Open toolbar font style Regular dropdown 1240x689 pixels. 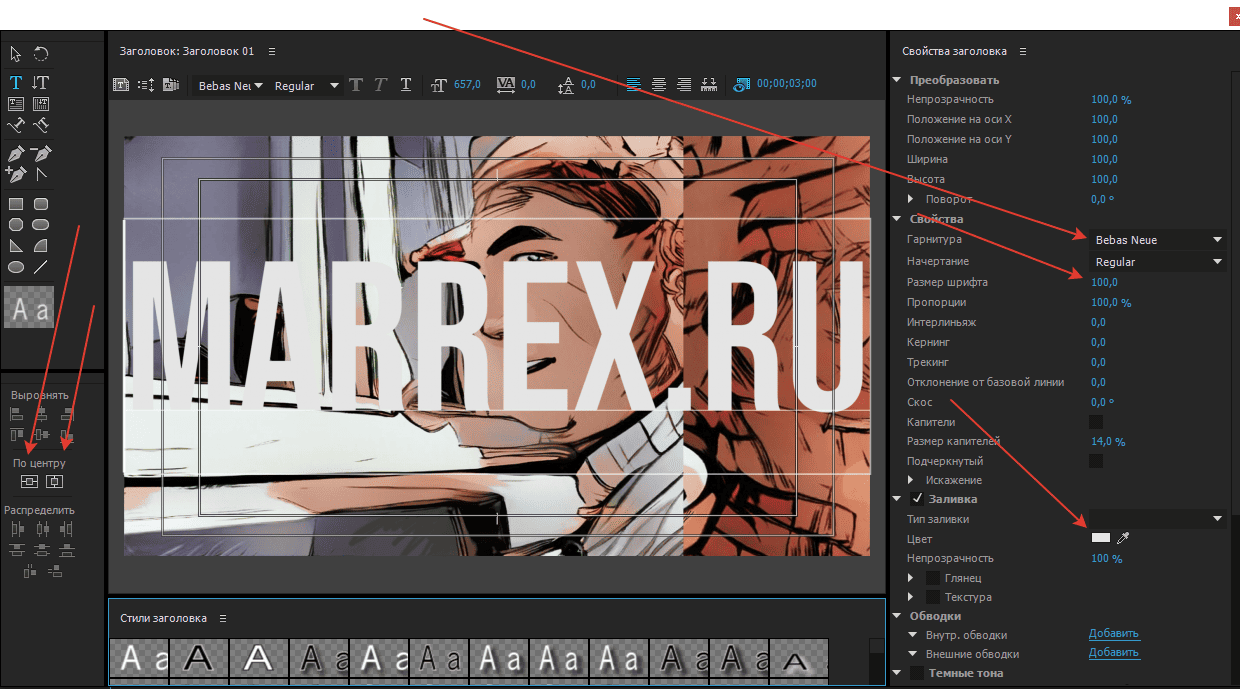pyautogui.click(x=306, y=86)
